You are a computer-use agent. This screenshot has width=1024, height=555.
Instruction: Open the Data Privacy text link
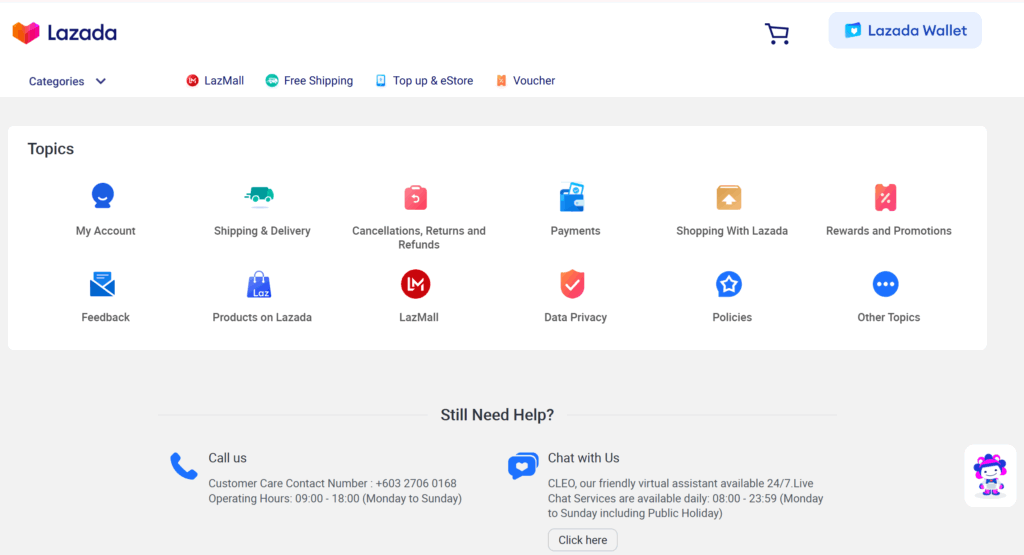(x=575, y=317)
